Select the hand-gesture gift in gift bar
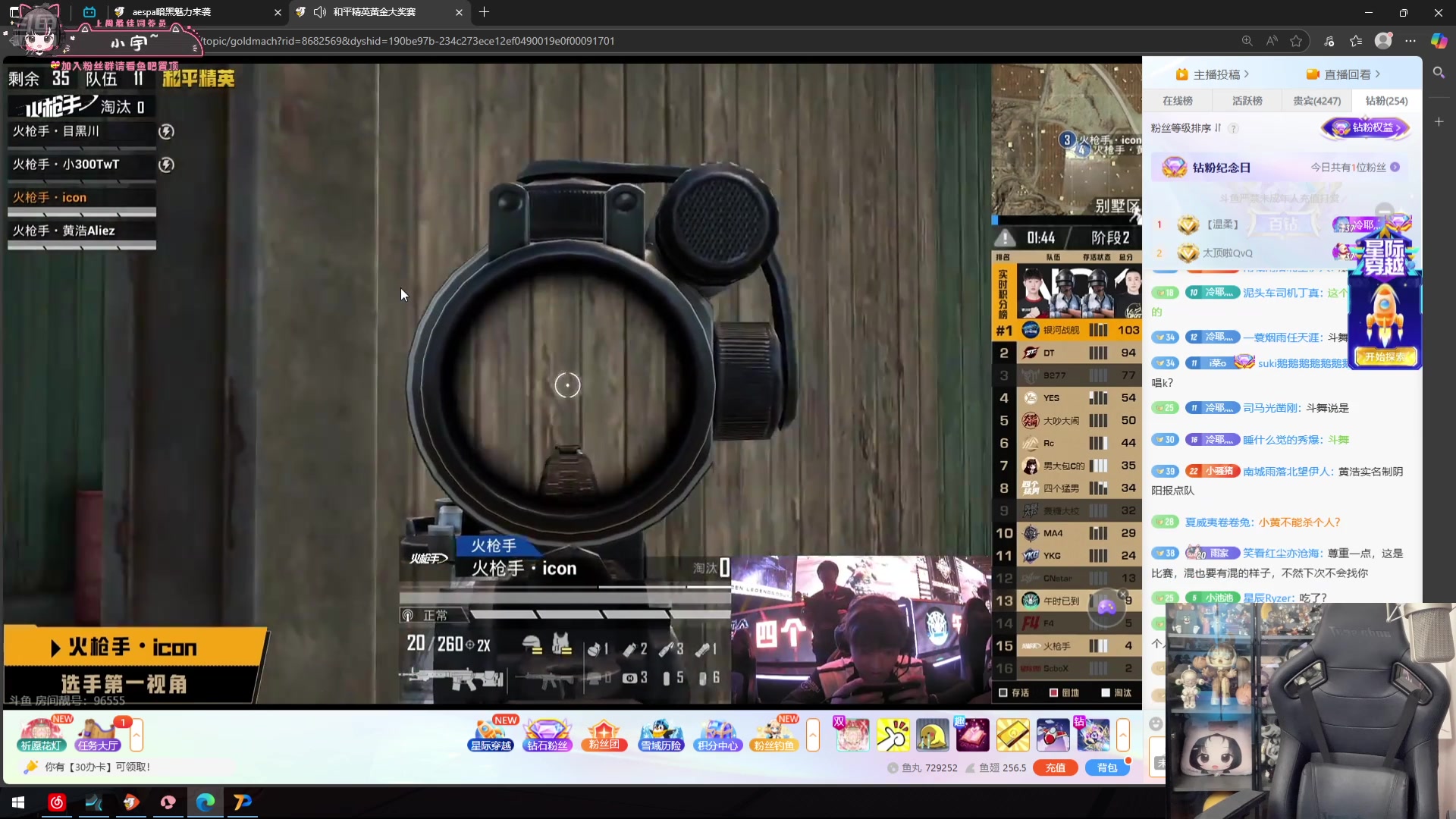Viewport: 1456px width, 819px height. (x=893, y=735)
